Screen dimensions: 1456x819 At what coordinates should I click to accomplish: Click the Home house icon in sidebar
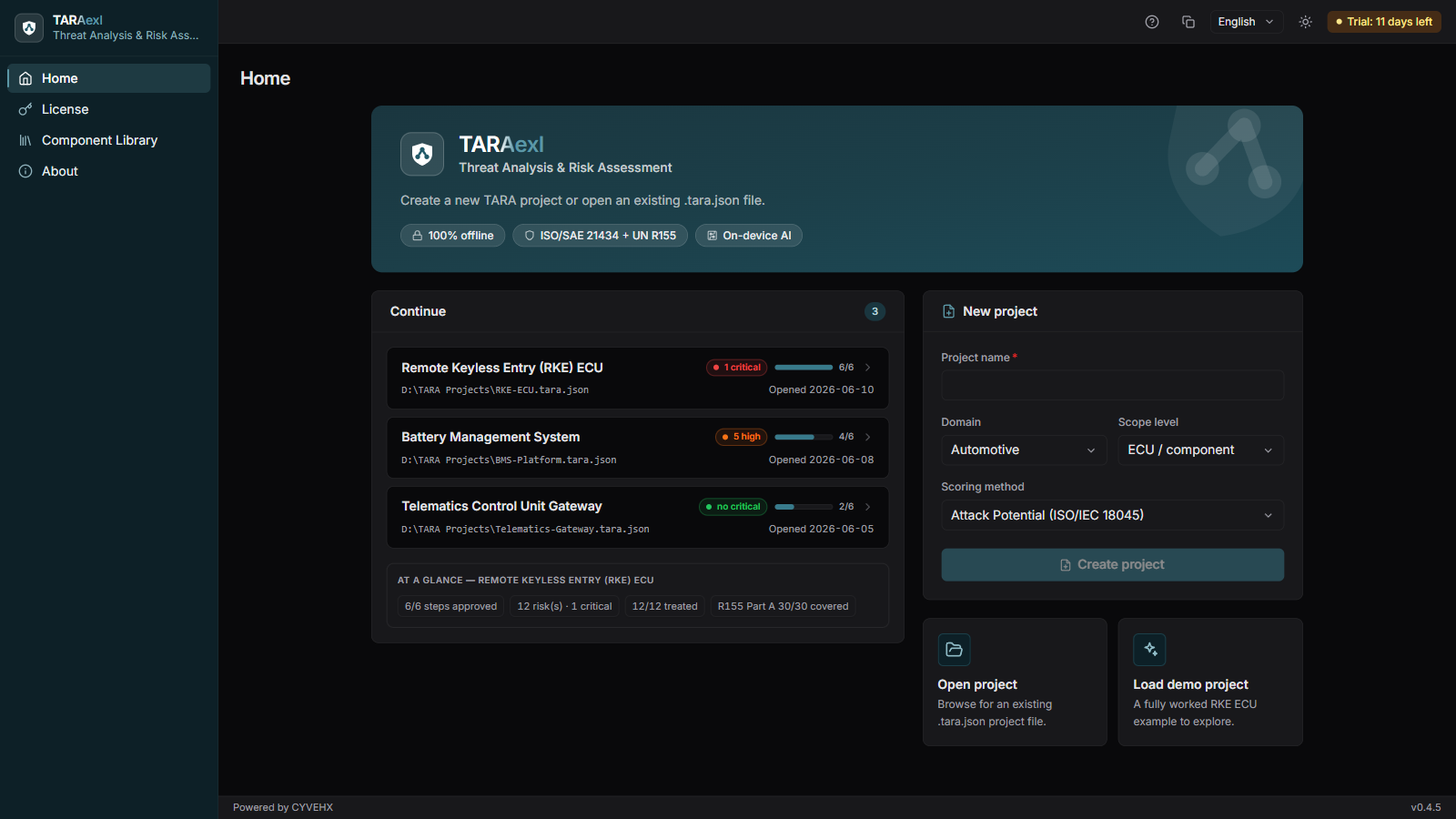25,78
